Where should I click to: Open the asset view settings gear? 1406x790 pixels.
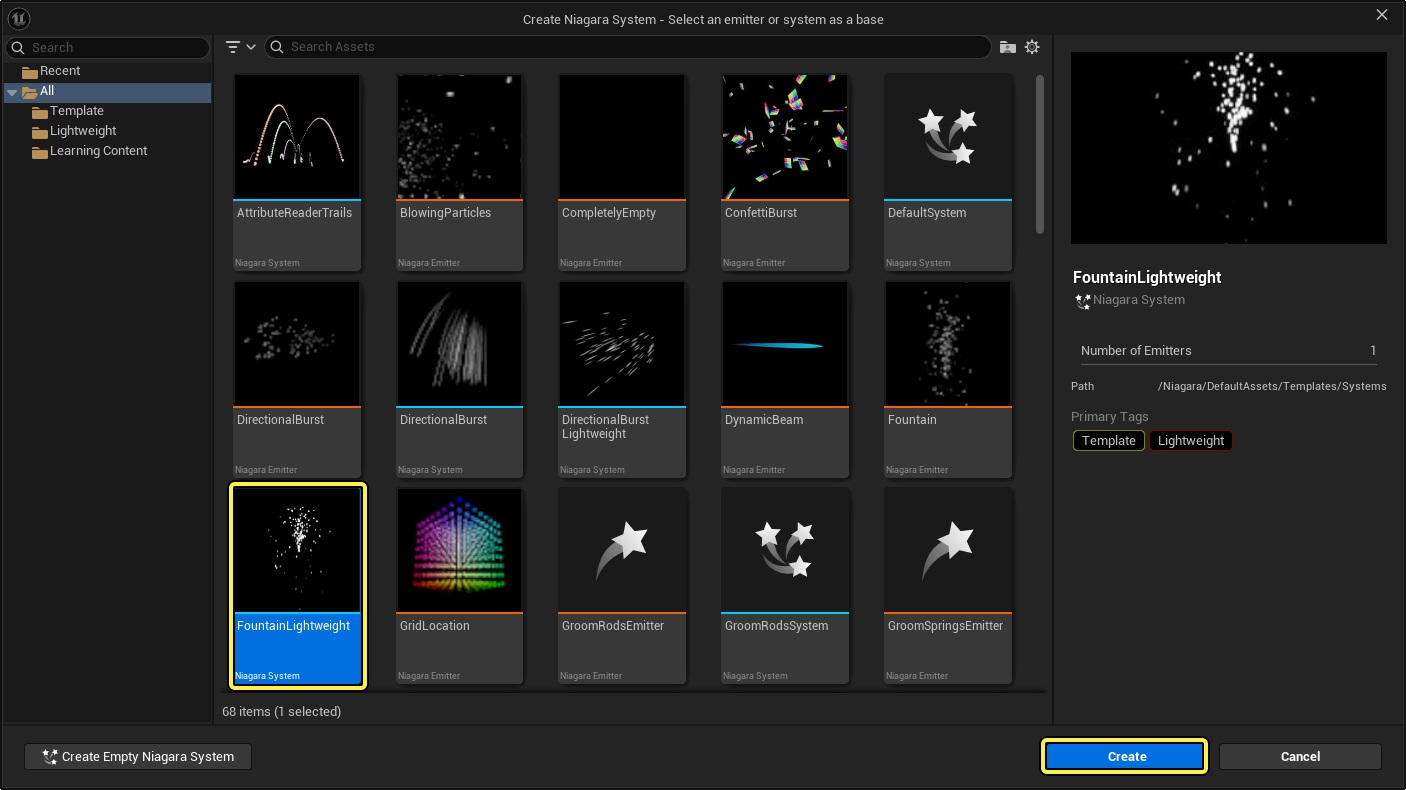(1032, 47)
